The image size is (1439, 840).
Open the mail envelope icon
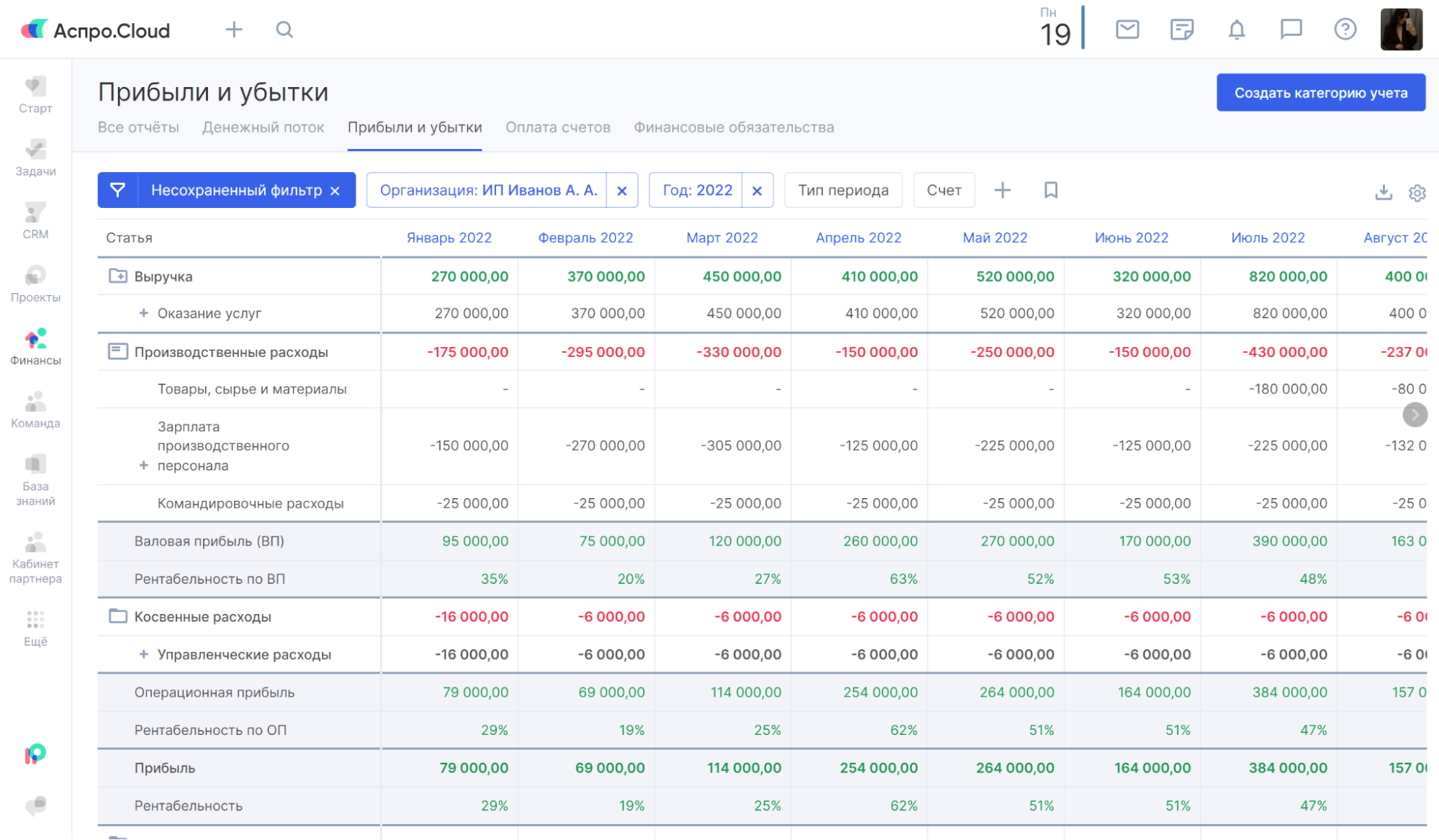coord(1127,30)
